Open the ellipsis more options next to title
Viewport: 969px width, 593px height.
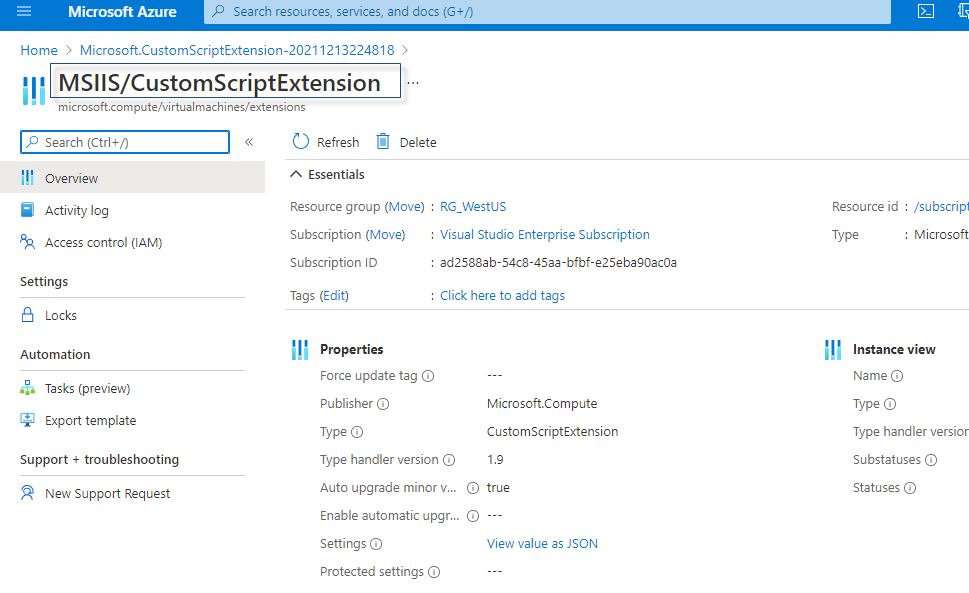[413, 83]
